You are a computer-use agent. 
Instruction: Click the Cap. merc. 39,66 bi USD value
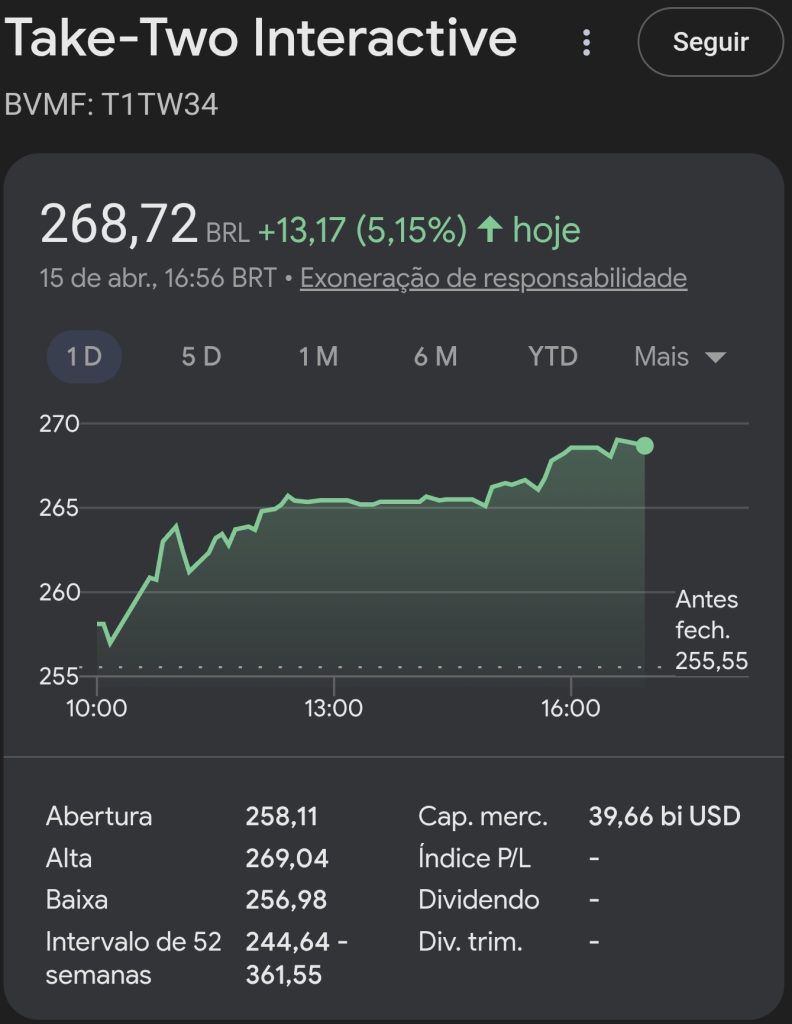coord(664,816)
